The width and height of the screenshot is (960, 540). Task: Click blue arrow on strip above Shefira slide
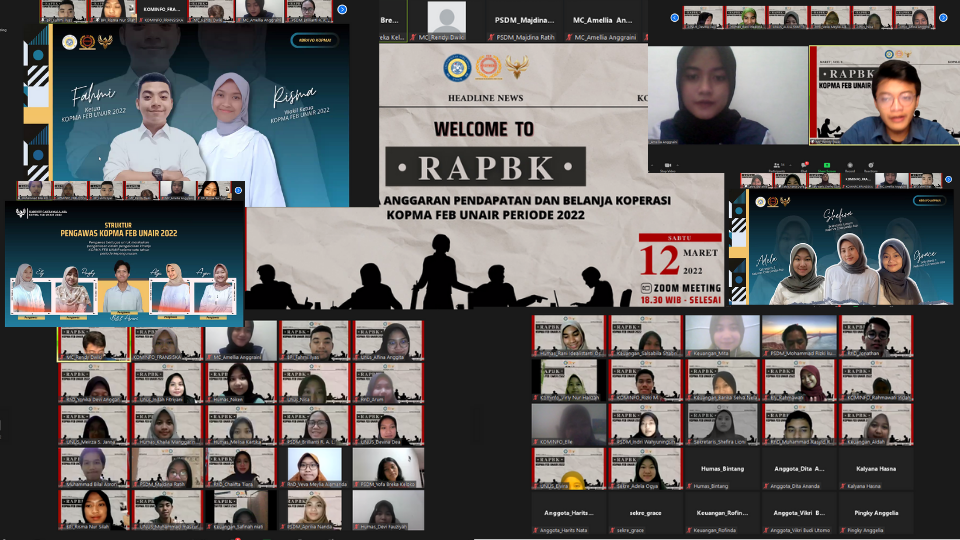click(948, 179)
